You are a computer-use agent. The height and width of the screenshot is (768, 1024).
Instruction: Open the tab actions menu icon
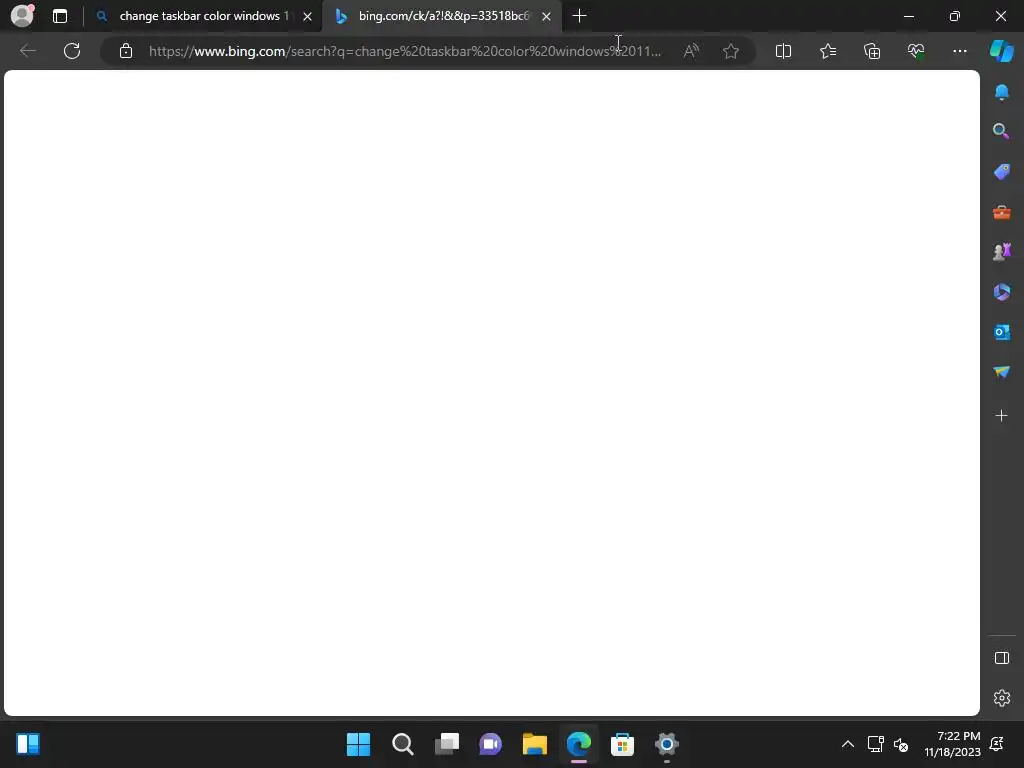(60, 16)
